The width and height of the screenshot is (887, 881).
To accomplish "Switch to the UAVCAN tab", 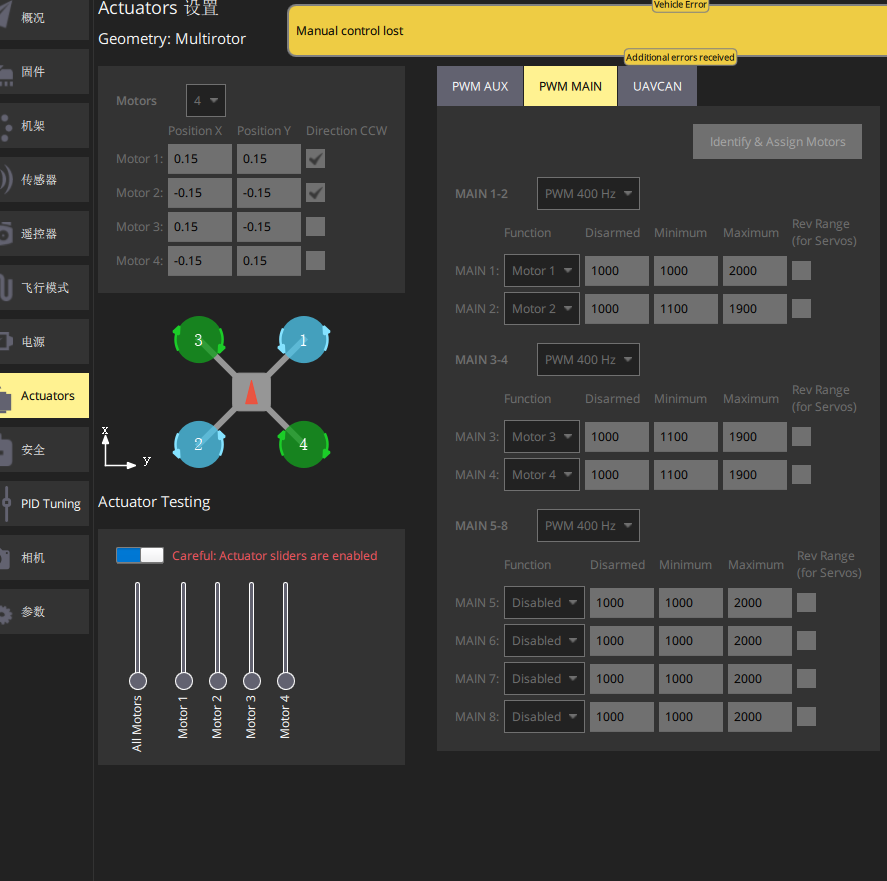I will click(x=657, y=87).
